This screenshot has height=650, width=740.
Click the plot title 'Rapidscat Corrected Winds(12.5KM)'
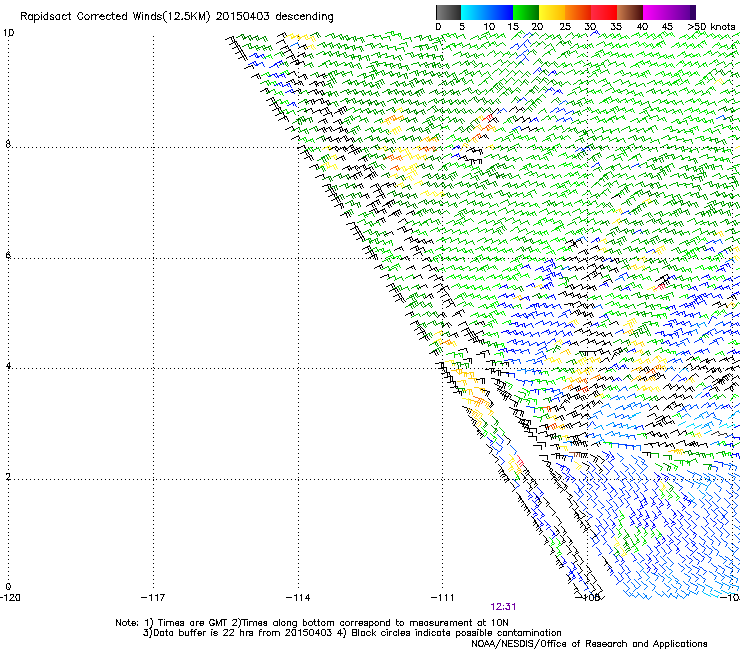(x=115, y=17)
